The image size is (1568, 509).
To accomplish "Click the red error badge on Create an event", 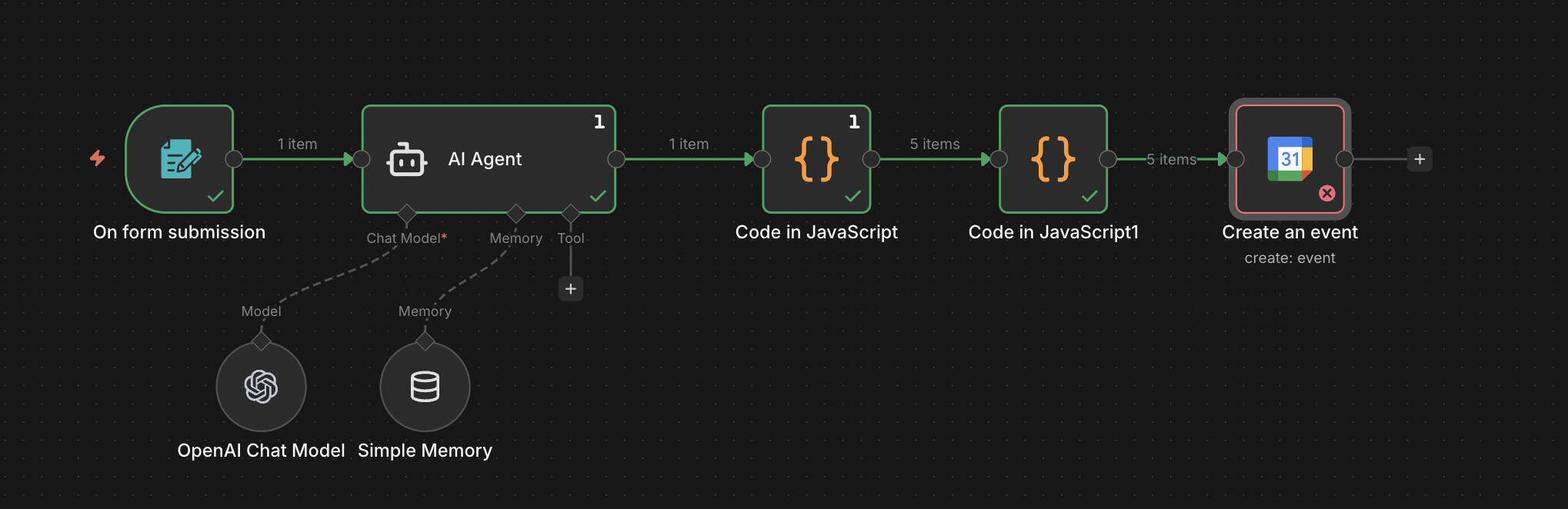I will tap(1327, 193).
